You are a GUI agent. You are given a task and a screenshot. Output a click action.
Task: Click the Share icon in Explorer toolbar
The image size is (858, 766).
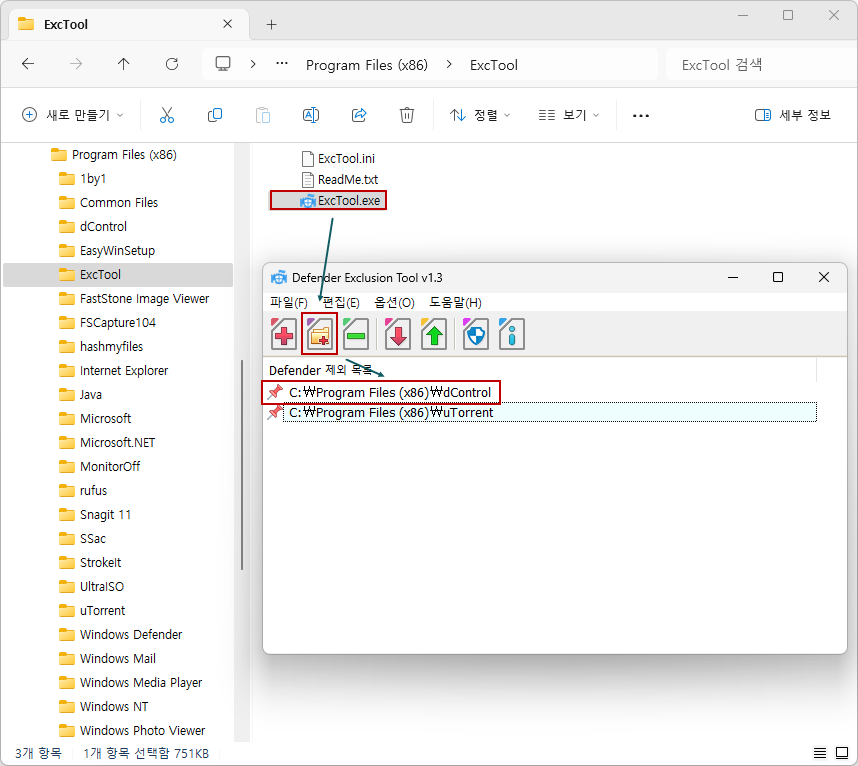(x=359, y=115)
